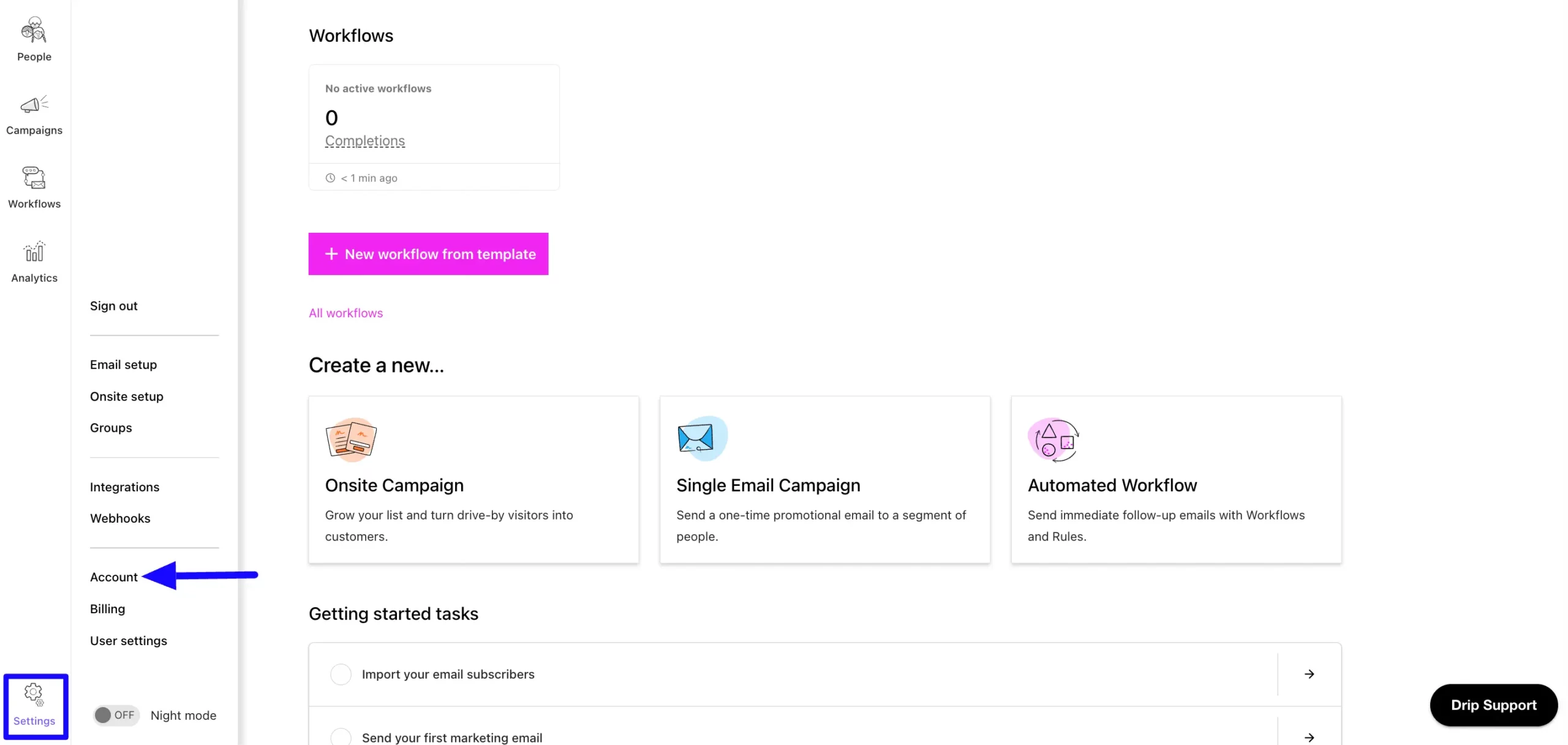This screenshot has height=745, width=1568.
Task: Select Integrations in settings menu
Action: coord(124,487)
